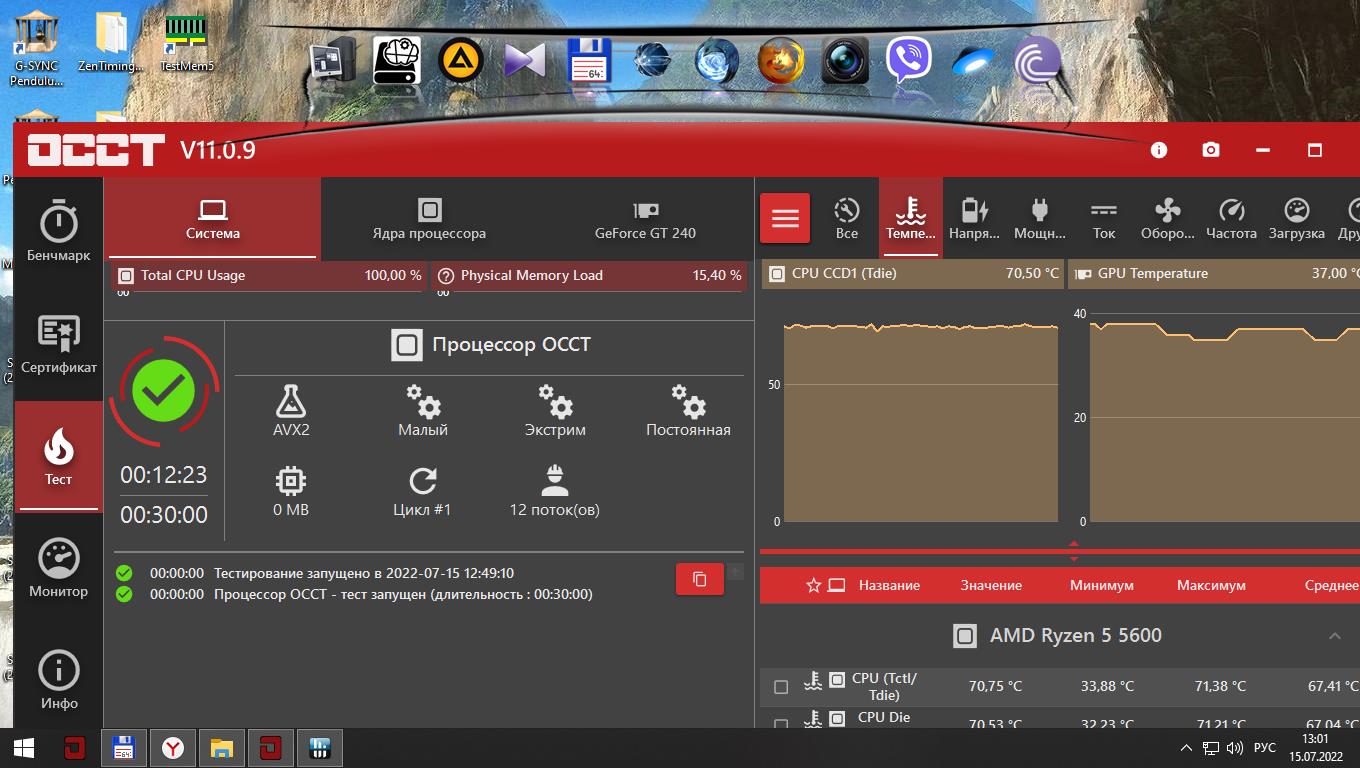Click the Экстрим mode option
The height and width of the screenshot is (768, 1360).
(x=555, y=411)
